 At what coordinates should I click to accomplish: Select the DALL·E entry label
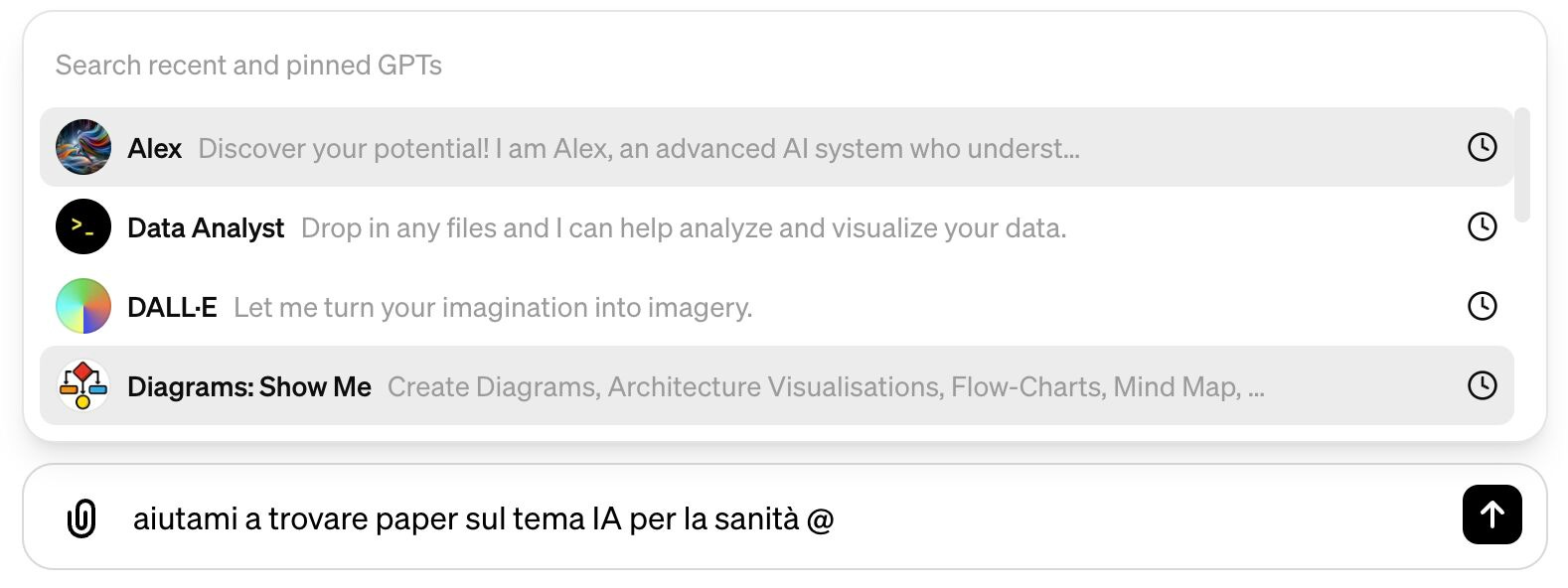172,307
